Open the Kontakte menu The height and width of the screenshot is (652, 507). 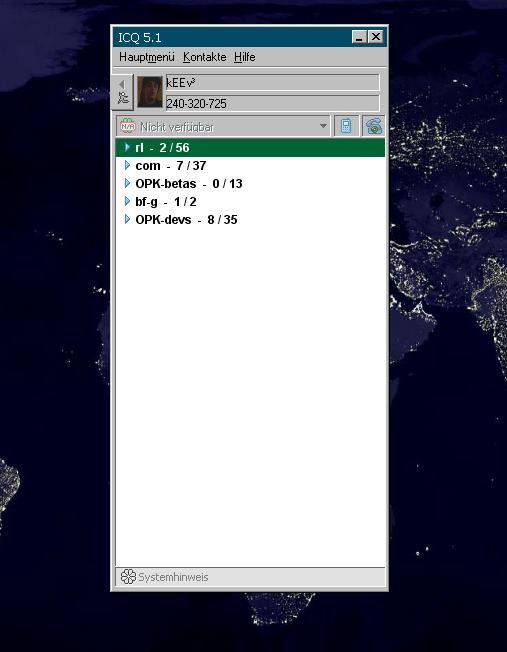(x=205, y=57)
